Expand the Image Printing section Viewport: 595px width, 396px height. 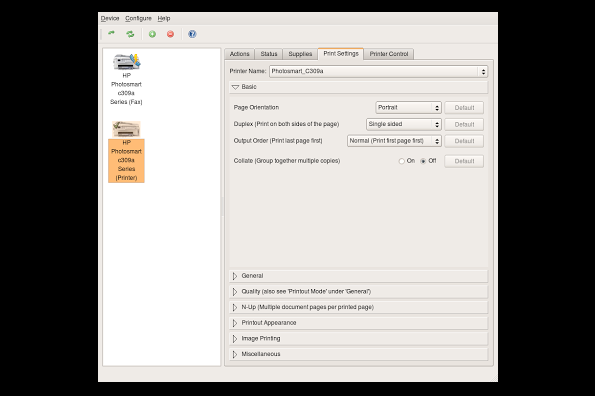(359, 338)
